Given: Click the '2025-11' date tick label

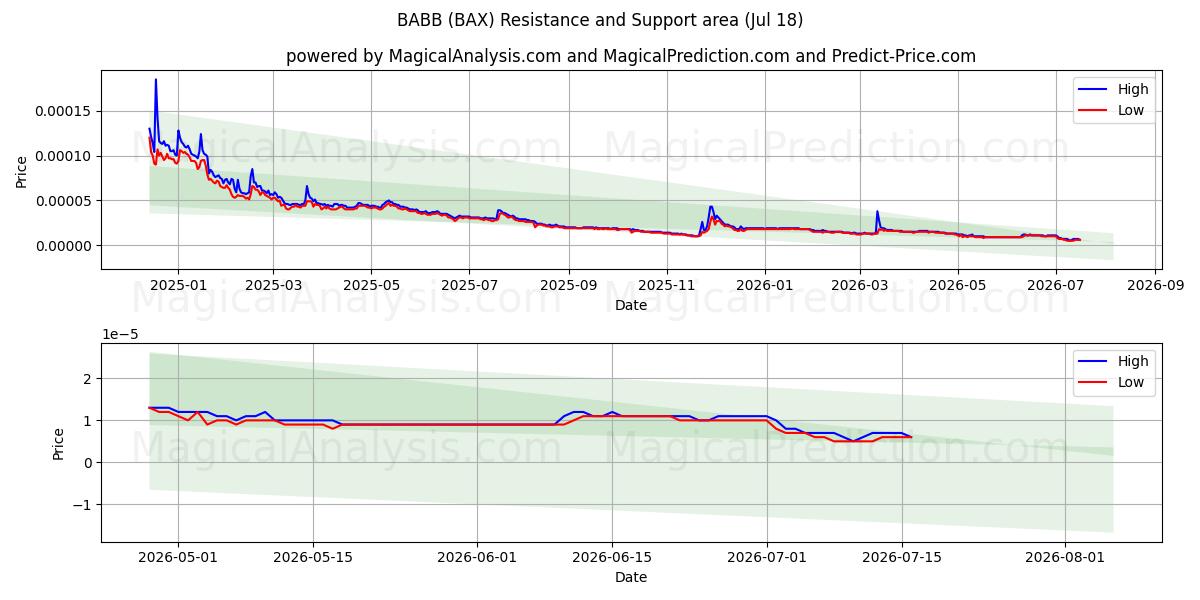Looking at the screenshot, I should pos(667,285).
